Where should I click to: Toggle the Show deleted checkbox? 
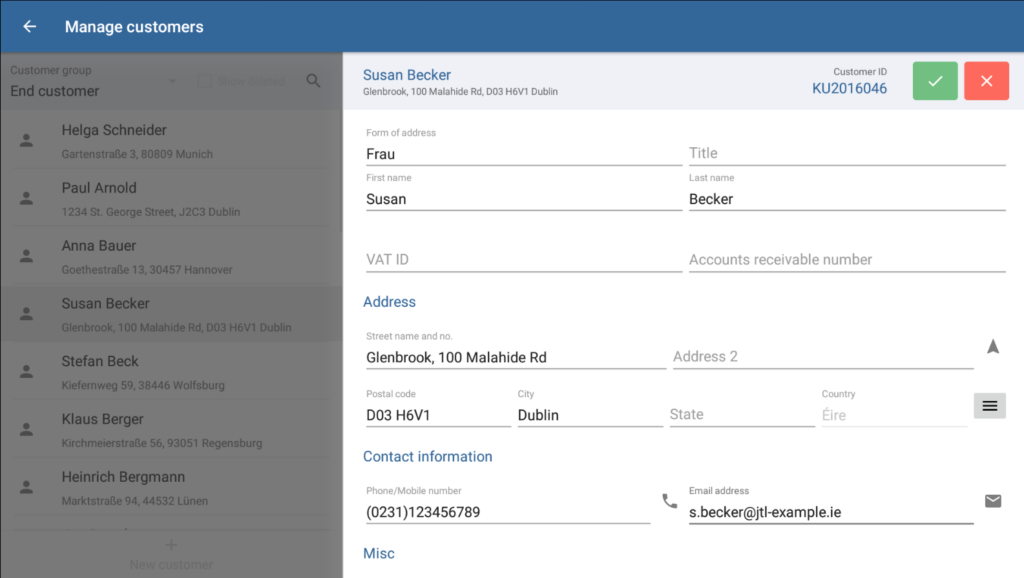[204, 81]
